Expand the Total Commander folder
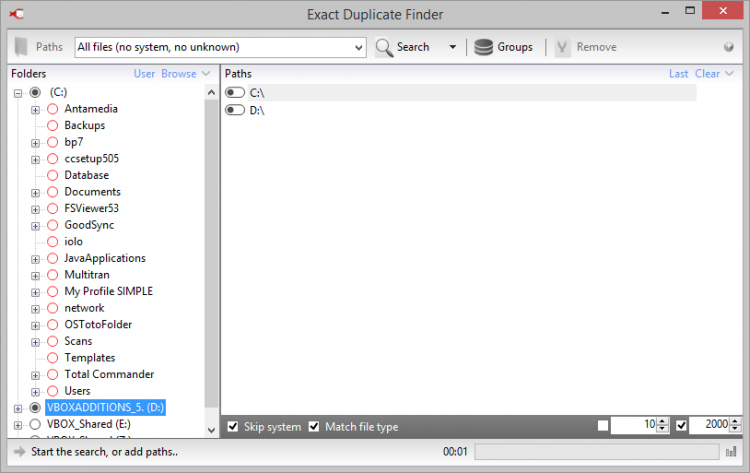The height and width of the screenshot is (473, 750). (35, 375)
